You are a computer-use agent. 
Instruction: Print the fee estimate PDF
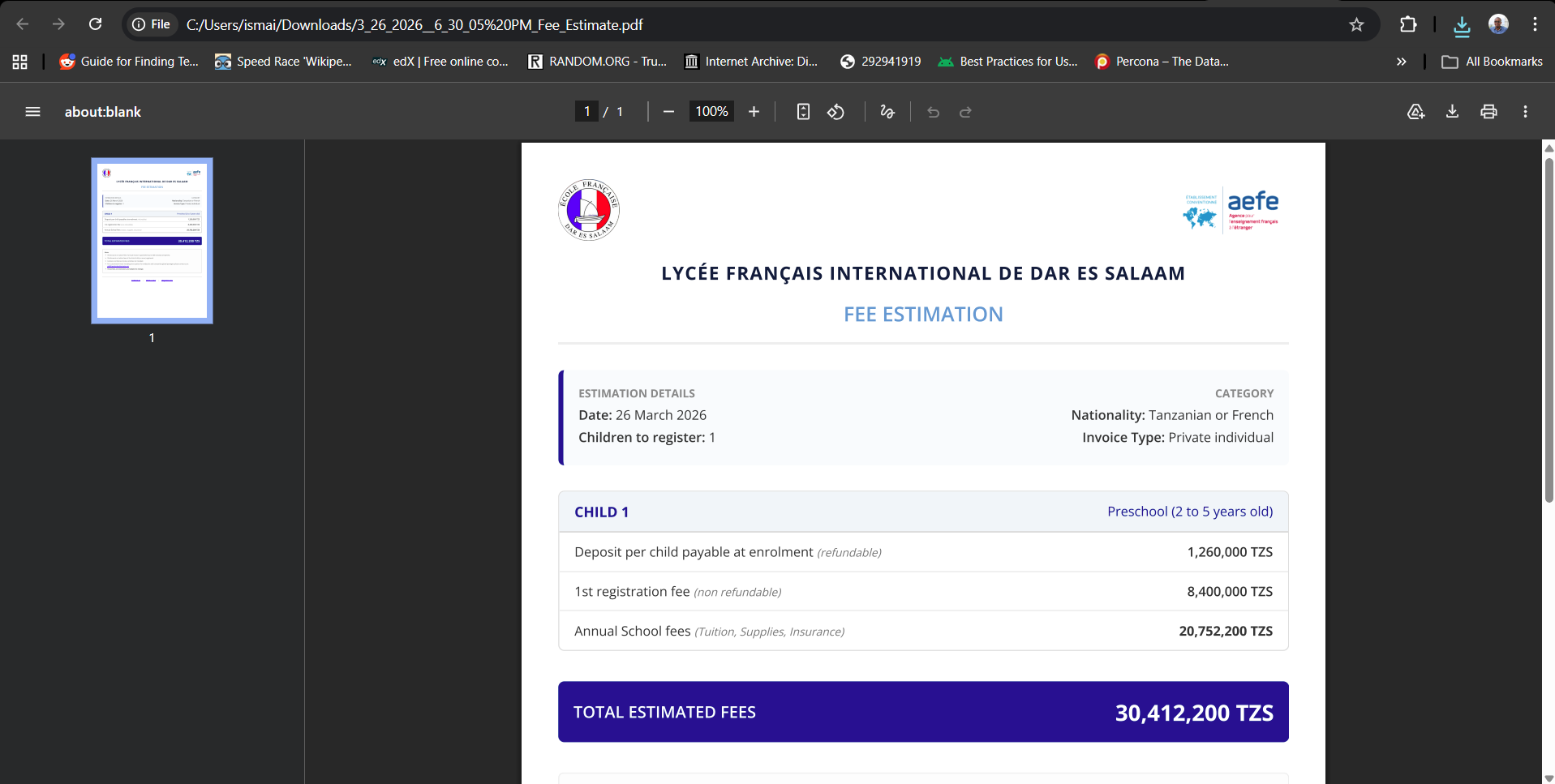coord(1488,112)
